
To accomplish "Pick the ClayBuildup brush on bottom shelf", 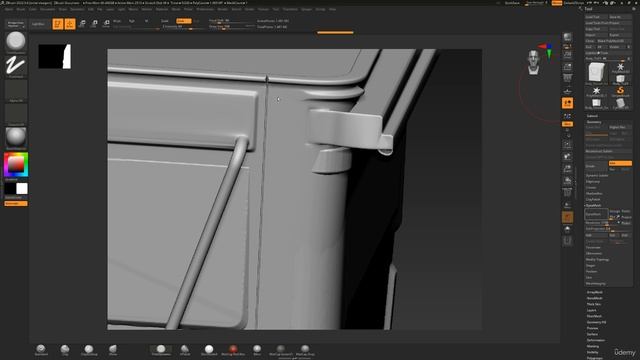I will 89,350.
